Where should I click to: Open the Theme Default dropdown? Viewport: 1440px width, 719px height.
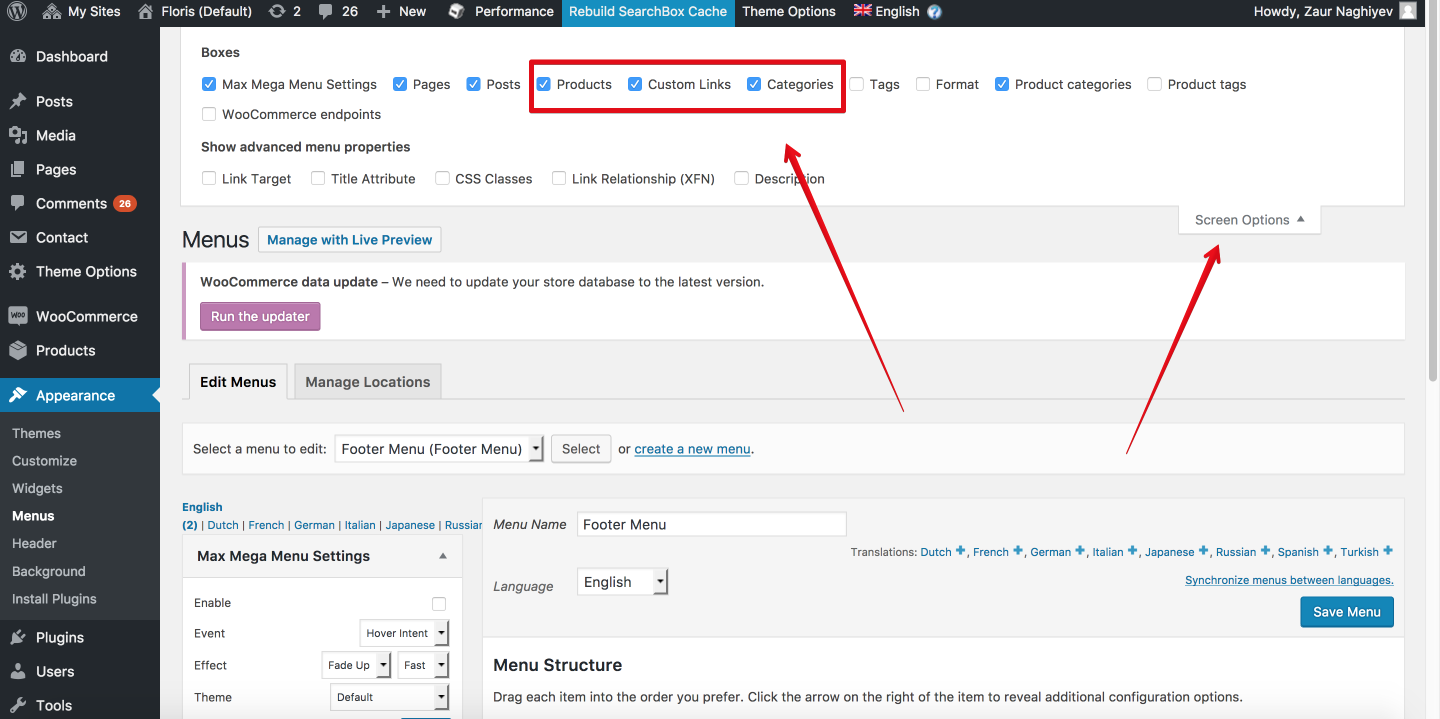click(389, 697)
